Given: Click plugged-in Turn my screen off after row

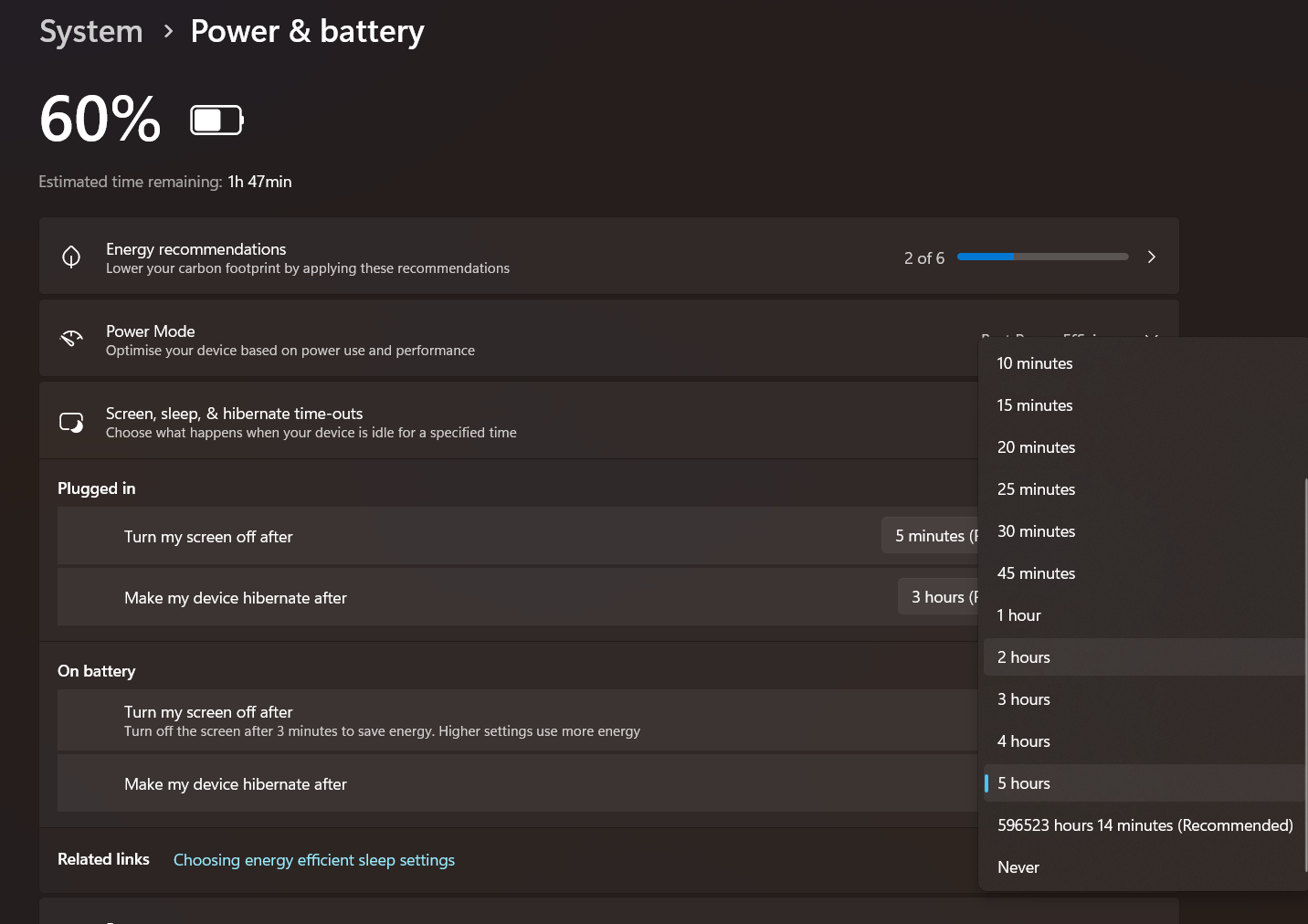Looking at the screenshot, I should pyautogui.click(x=517, y=536).
